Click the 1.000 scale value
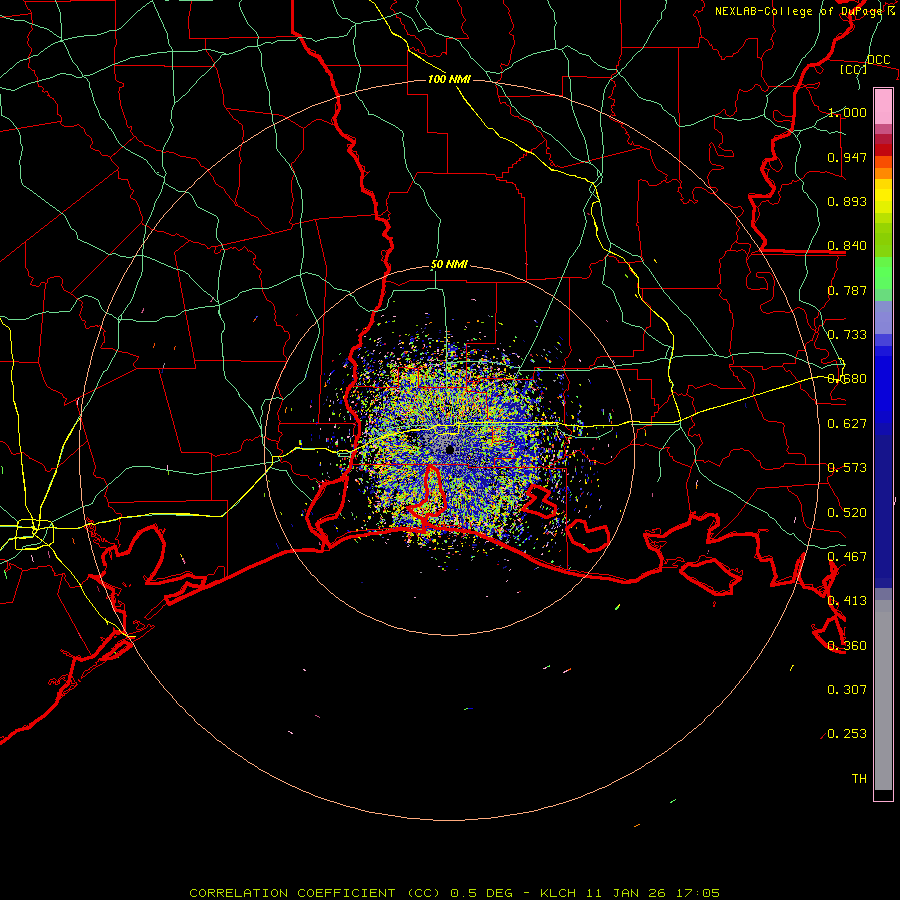The height and width of the screenshot is (900, 900). [847, 112]
